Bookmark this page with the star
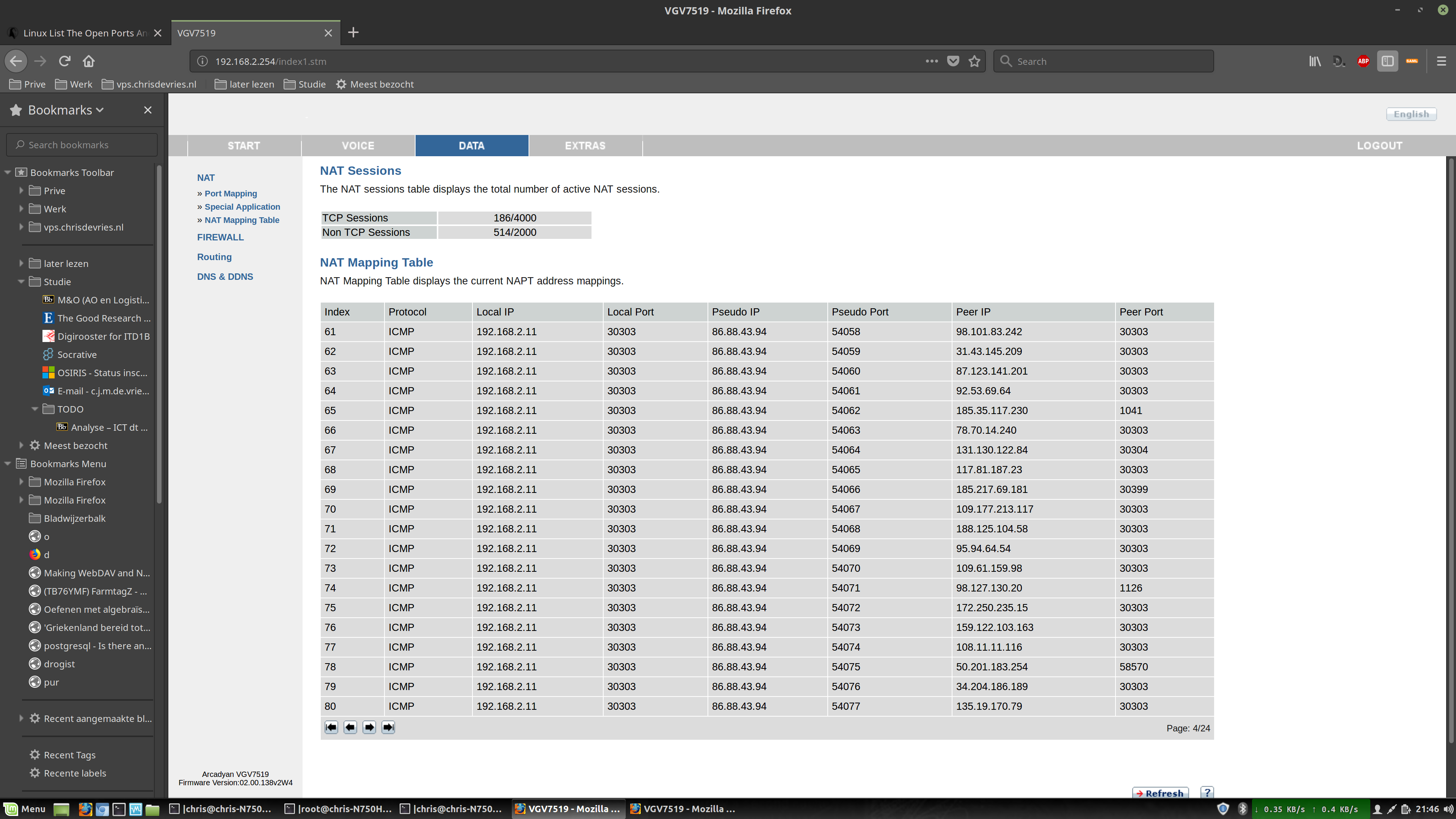This screenshot has width=1456, height=819. (974, 61)
